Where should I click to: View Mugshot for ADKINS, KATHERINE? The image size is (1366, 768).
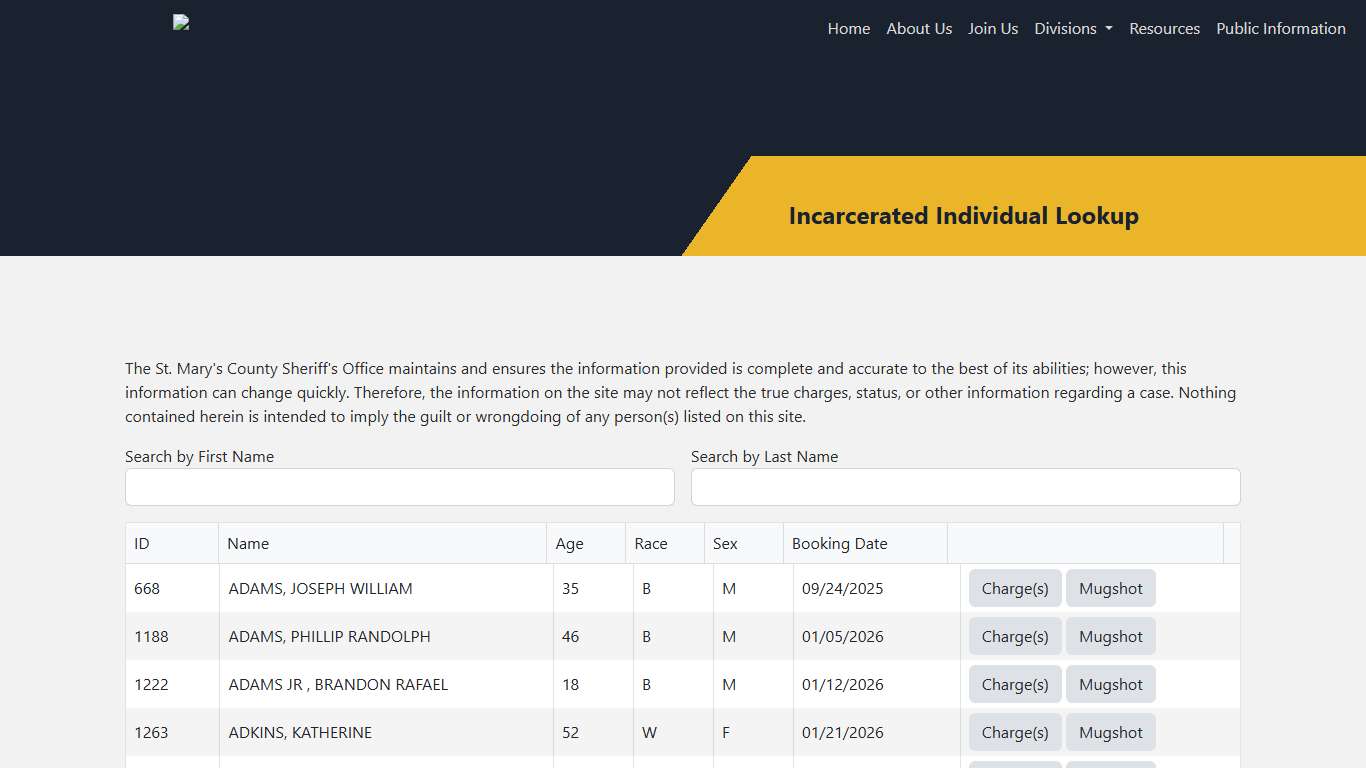(x=1110, y=732)
